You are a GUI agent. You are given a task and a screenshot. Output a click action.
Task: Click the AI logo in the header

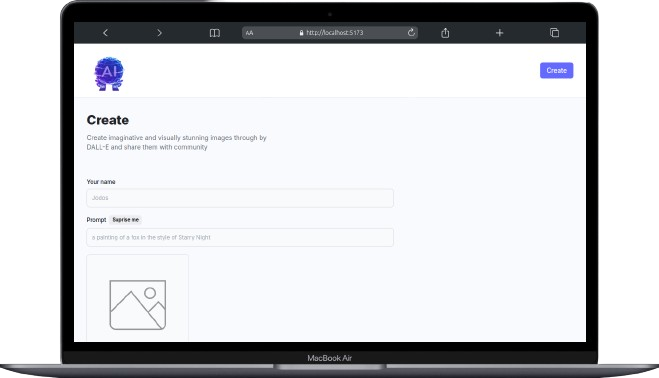point(109,74)
